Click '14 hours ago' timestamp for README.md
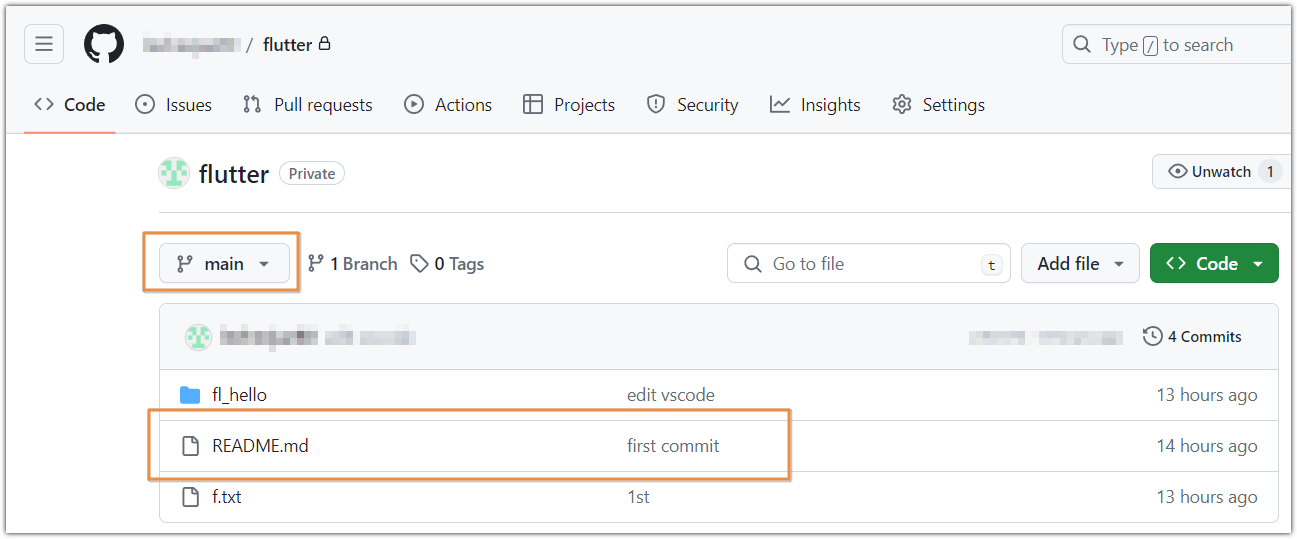Image resolution: width=1297 pixels, height=539 pixels. [x=1207, y=446]
